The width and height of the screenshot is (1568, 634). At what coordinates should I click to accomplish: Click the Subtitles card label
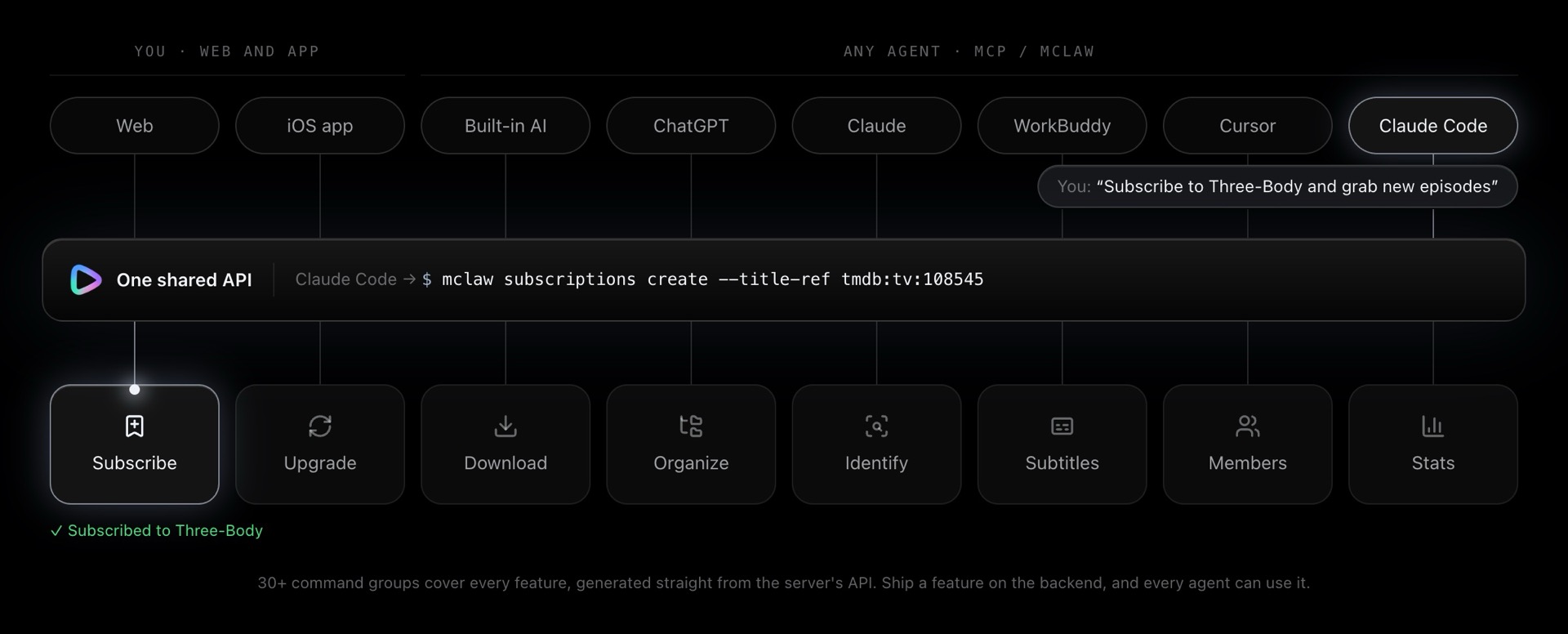1062,462
